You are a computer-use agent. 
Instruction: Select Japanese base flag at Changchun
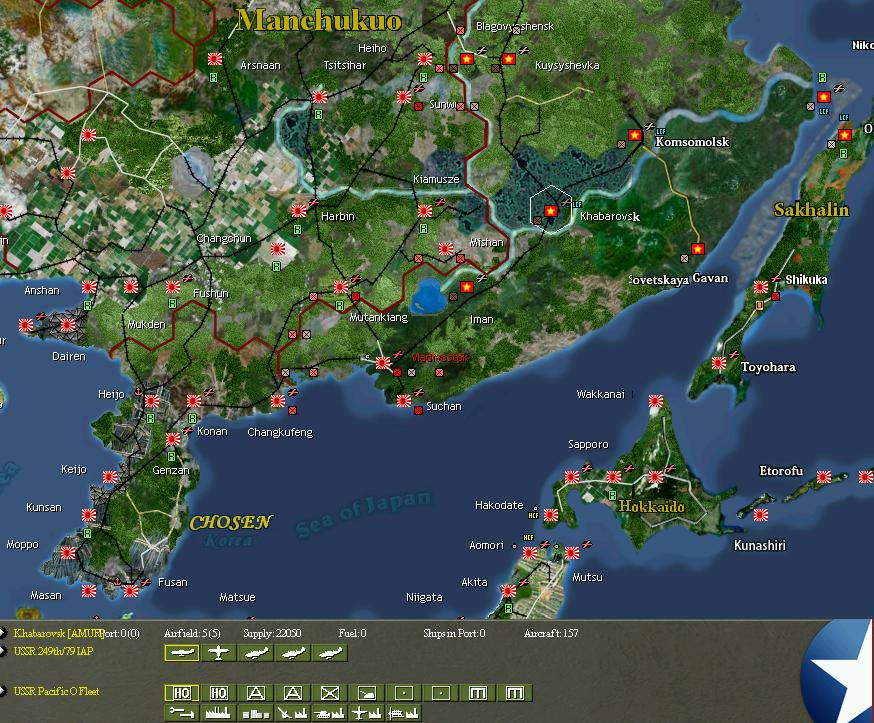[x=278, y=249]
